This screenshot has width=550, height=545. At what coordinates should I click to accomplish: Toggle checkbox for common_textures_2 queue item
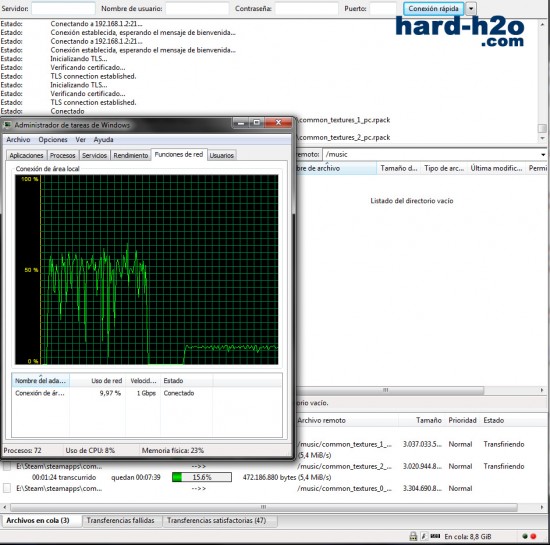7,466
